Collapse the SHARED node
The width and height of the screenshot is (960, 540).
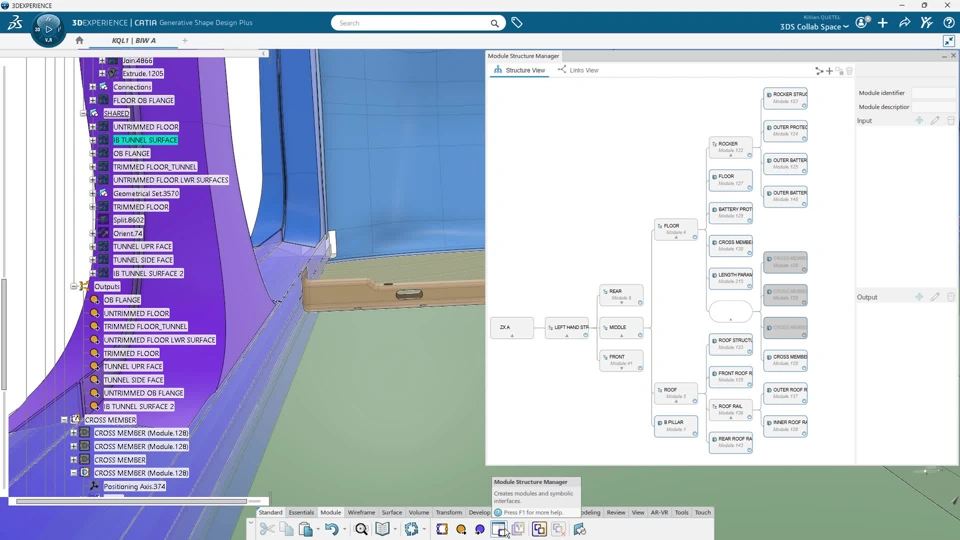(x=83, y=113)
